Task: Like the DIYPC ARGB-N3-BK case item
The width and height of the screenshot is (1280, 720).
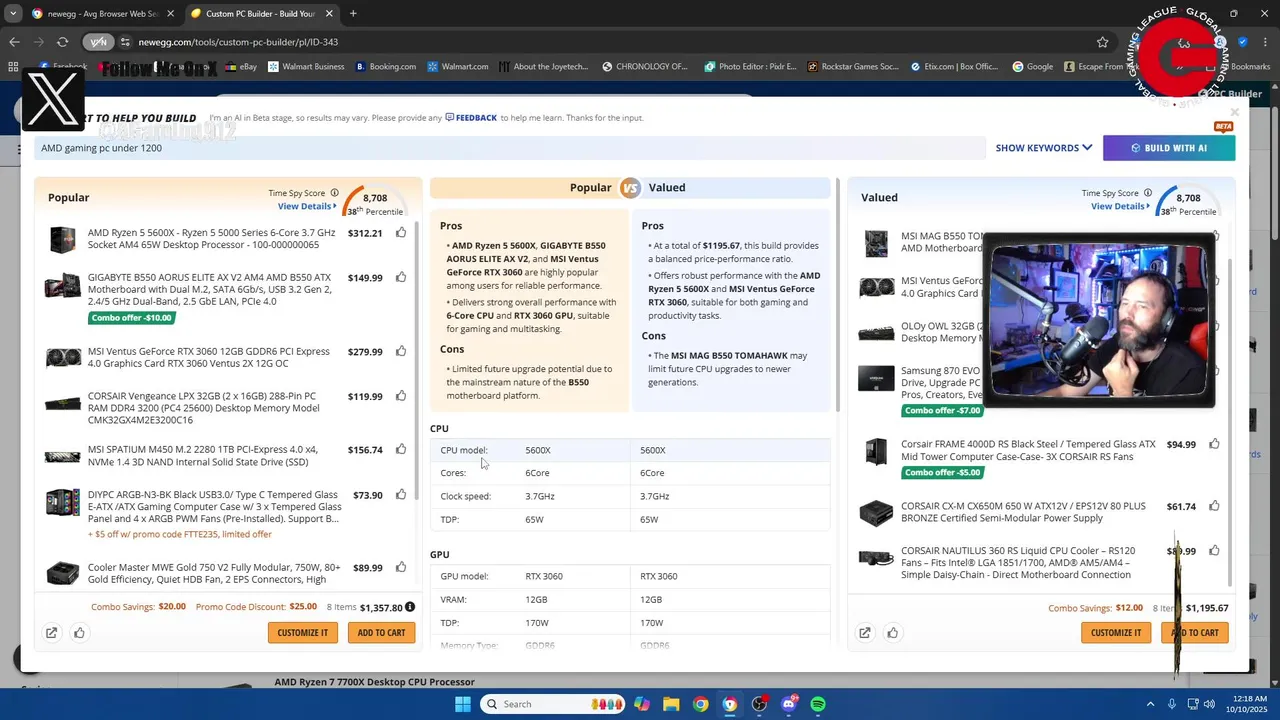Action: pyautogui.click(x=401, y=495)
